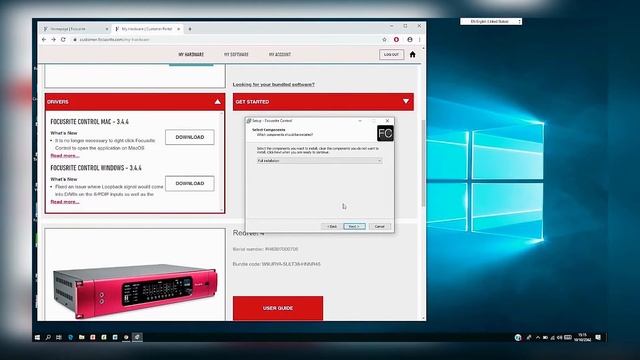Open Task View on the taskbar

pos(59,337)
